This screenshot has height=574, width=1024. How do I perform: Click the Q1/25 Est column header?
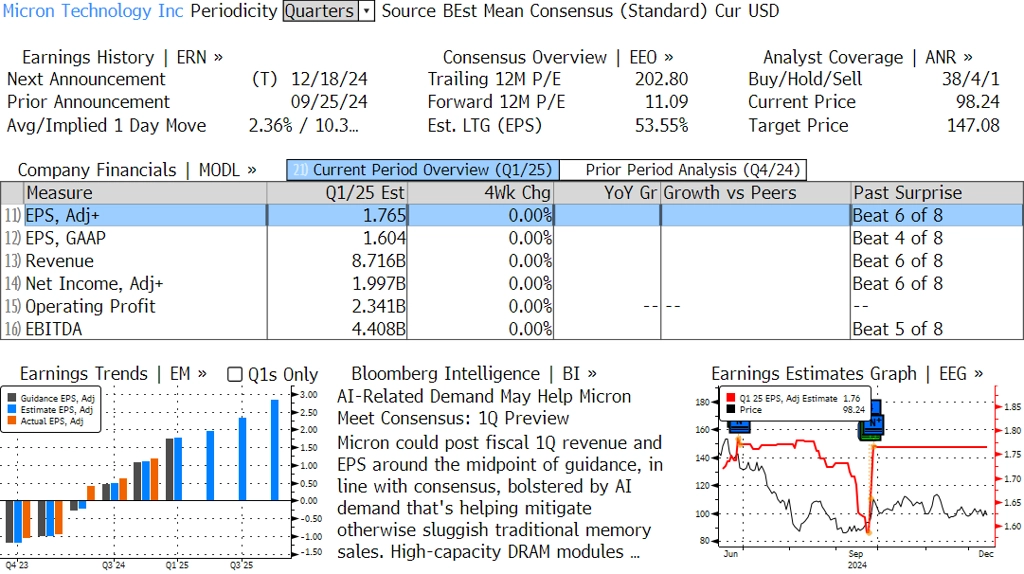(x=337, y=193)
